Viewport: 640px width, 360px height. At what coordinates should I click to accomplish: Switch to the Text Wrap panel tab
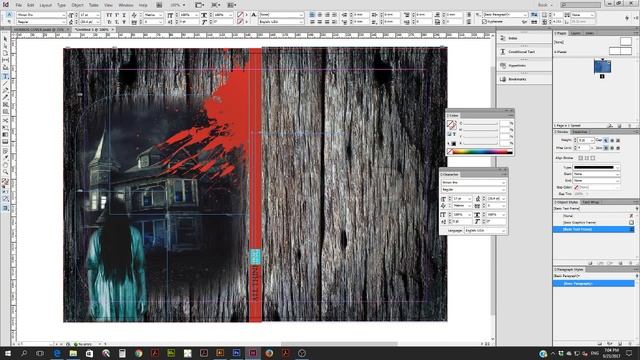[590, 202]
